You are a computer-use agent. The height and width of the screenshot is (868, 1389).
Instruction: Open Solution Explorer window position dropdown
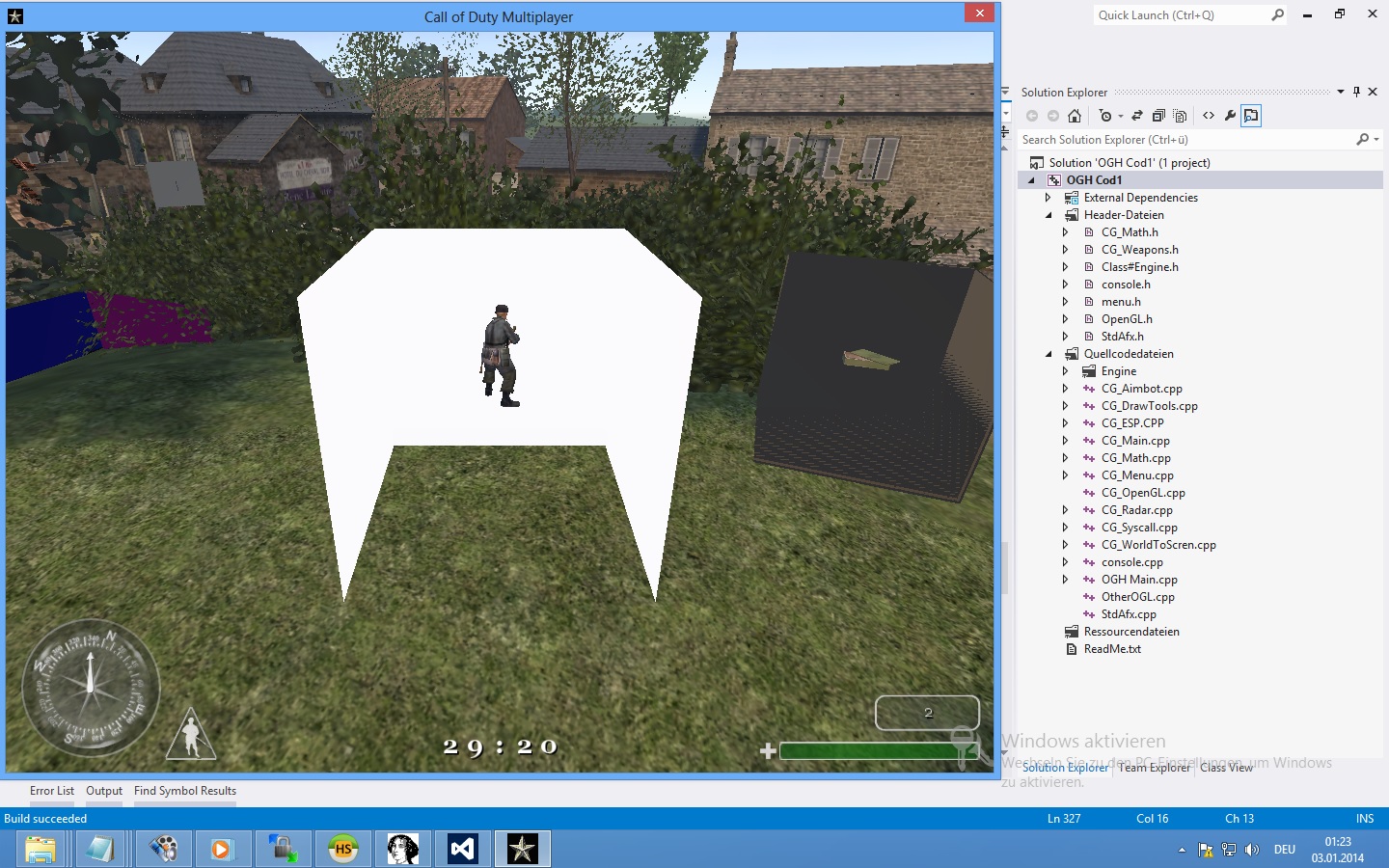1341,93
